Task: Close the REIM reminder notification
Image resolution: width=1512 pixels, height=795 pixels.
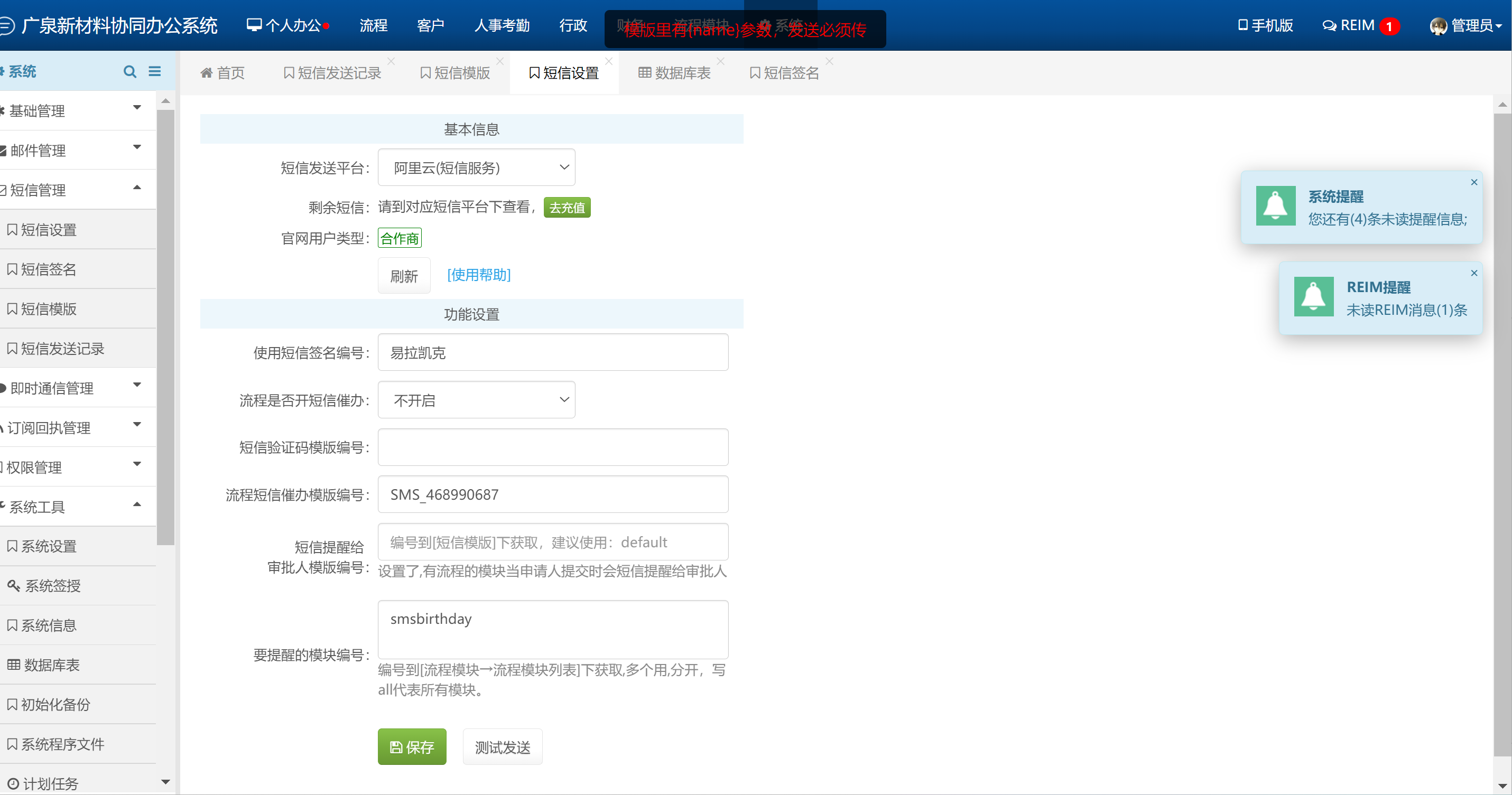Action: (x=1474, y=273)
